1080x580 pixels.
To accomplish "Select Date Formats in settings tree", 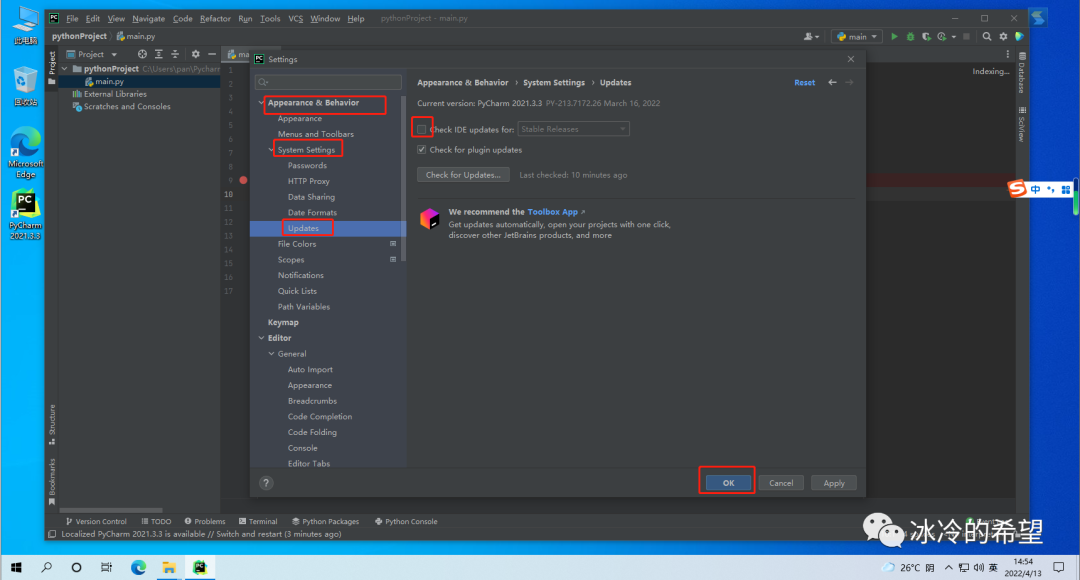I will pyautogui.click(x=312, y=213).
